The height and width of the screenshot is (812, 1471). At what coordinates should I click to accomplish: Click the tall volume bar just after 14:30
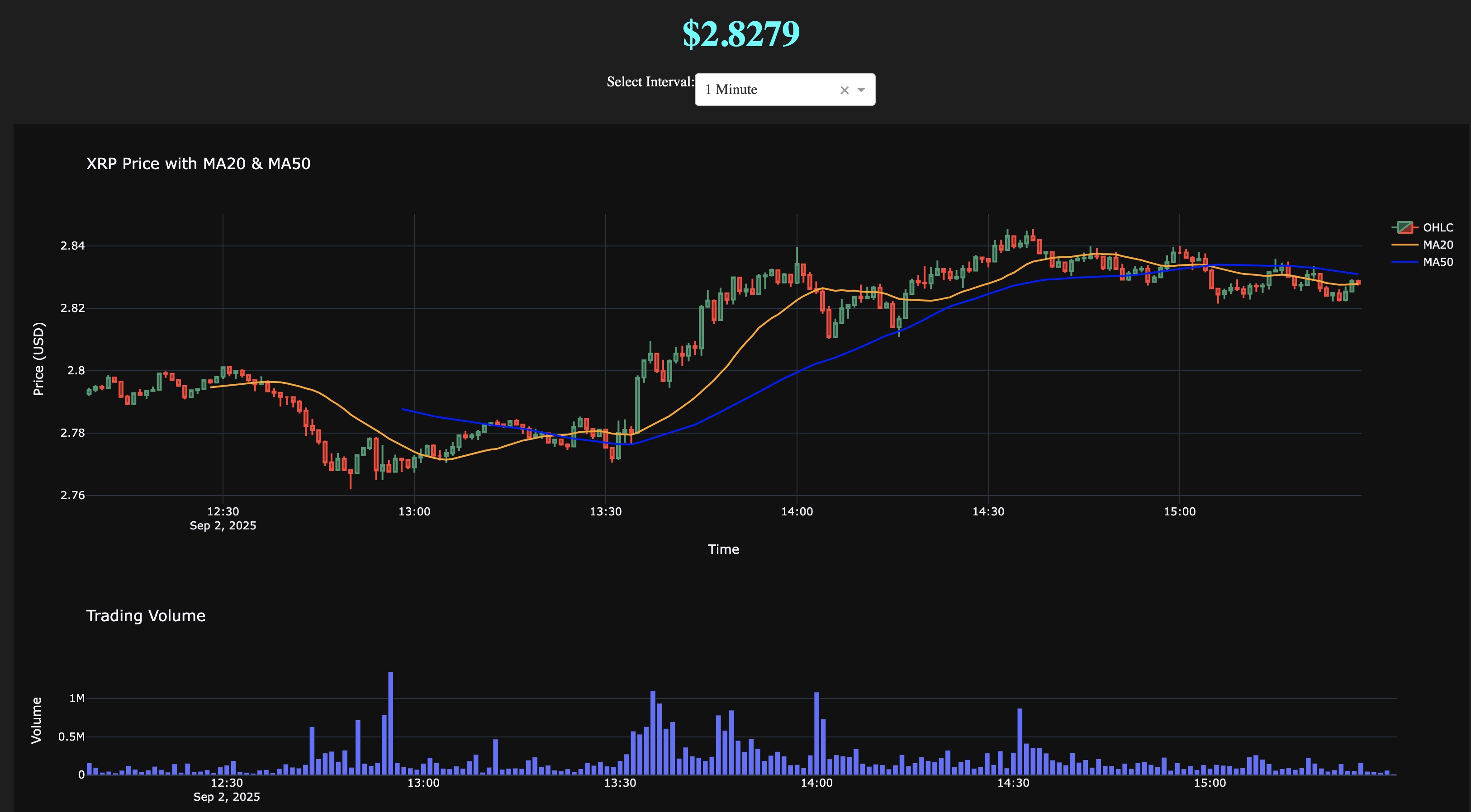1020,741
